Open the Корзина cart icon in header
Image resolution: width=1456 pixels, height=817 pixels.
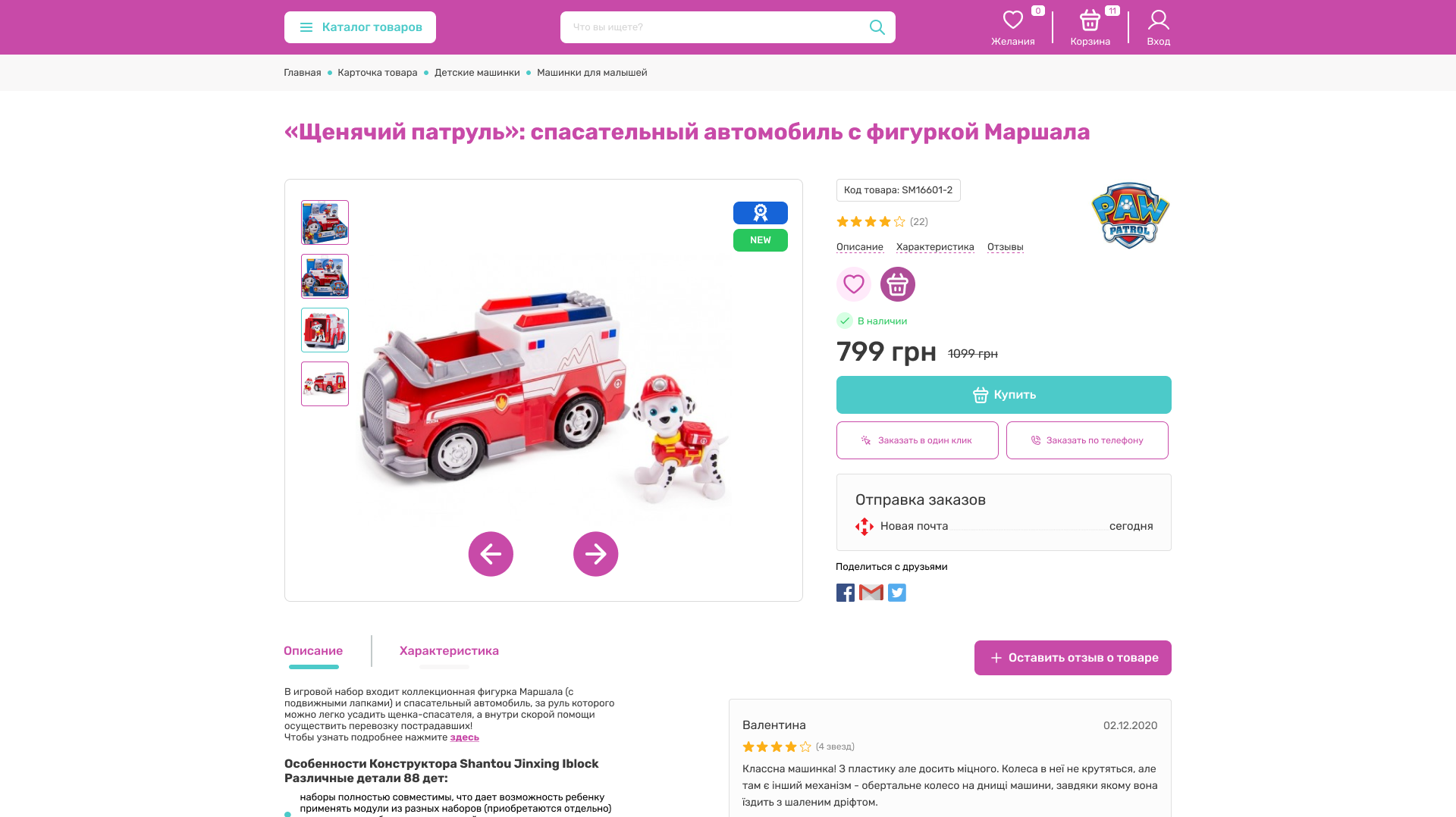(1090, 20)
